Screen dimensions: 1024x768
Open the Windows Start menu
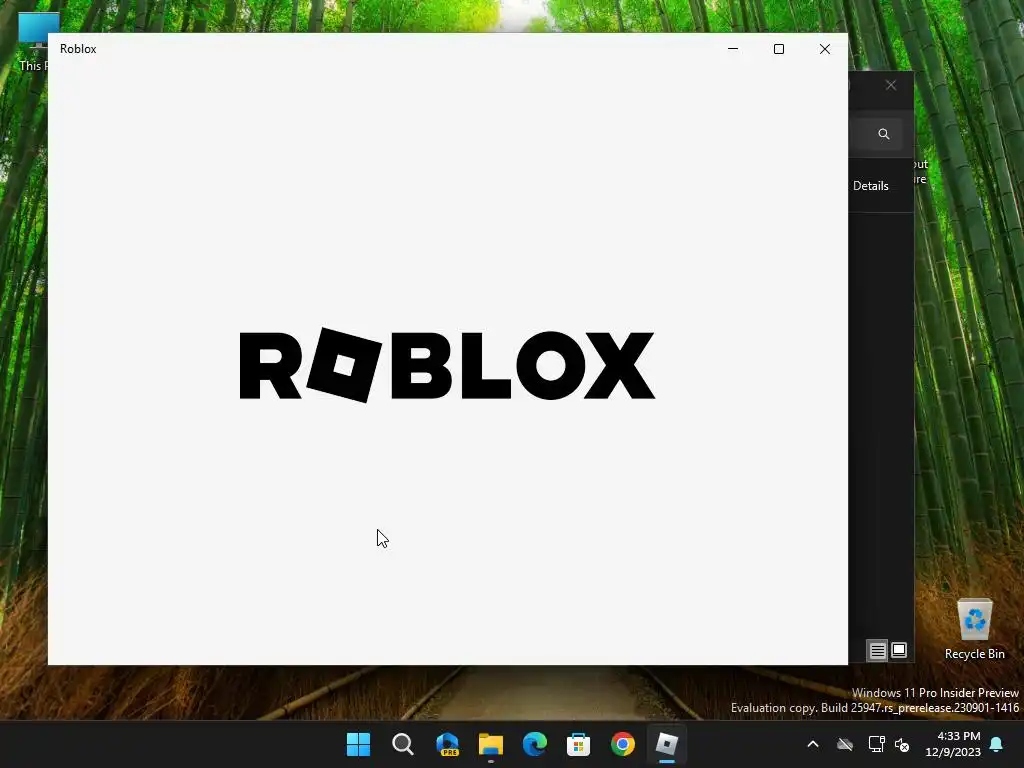(358, 744)
